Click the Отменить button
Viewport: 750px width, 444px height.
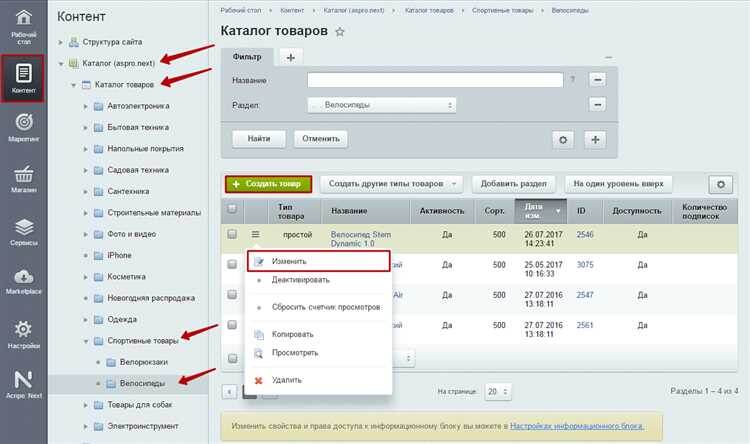point(321,139)
